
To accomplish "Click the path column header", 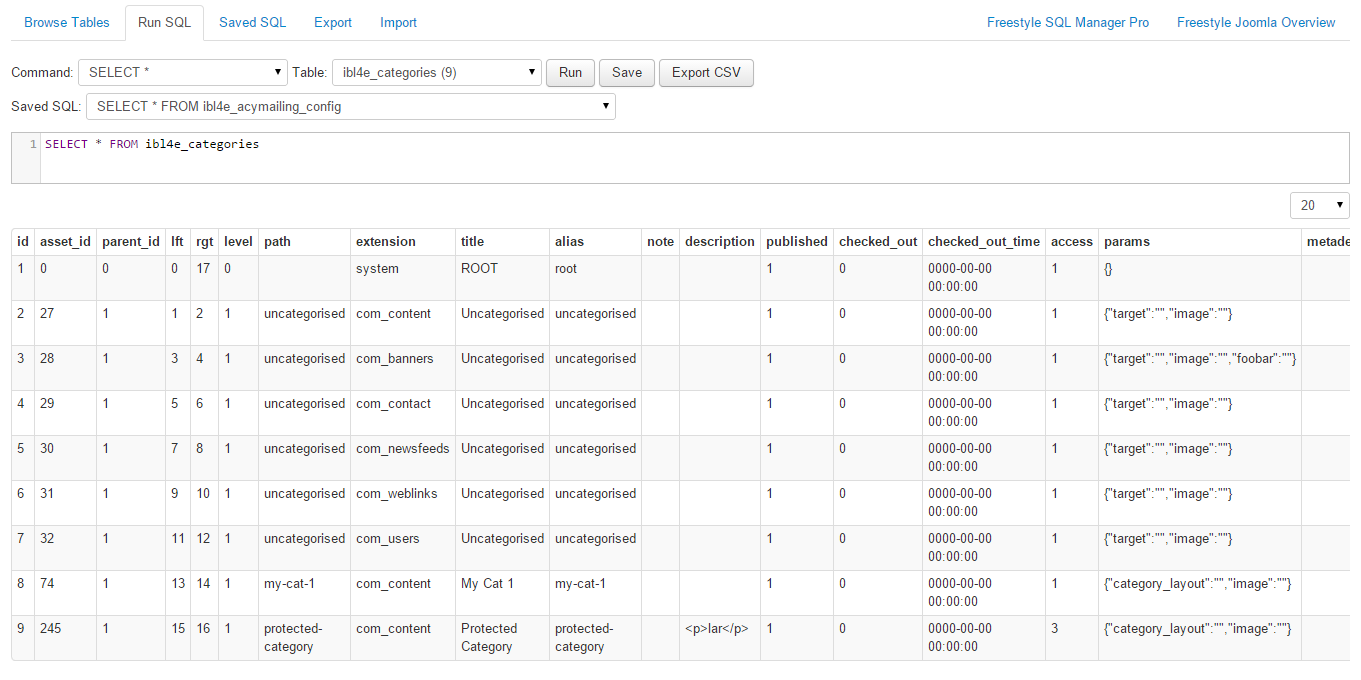I will click(x=304, y=241).
